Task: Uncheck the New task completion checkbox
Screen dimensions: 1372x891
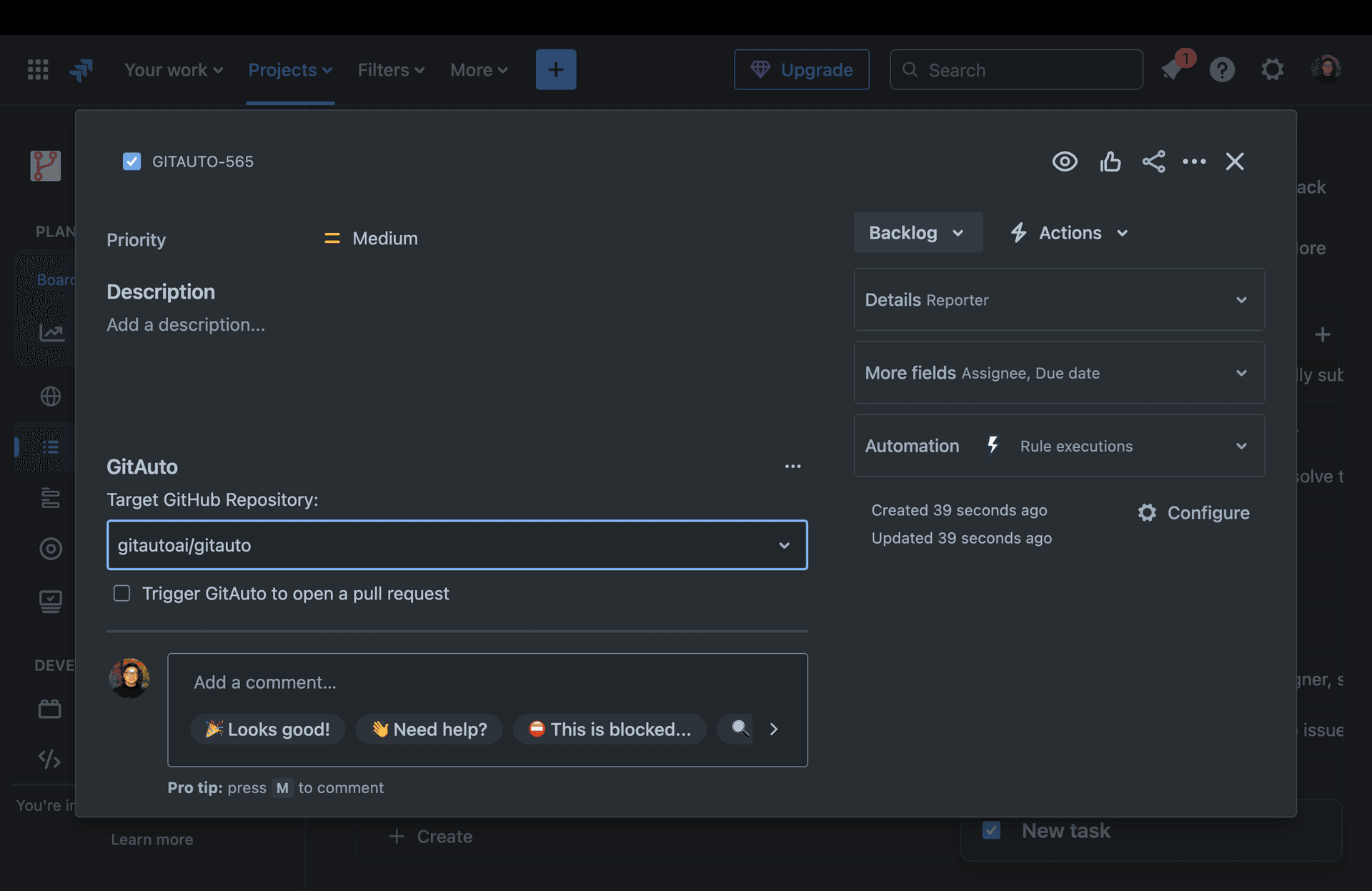Action: [992, 830]
